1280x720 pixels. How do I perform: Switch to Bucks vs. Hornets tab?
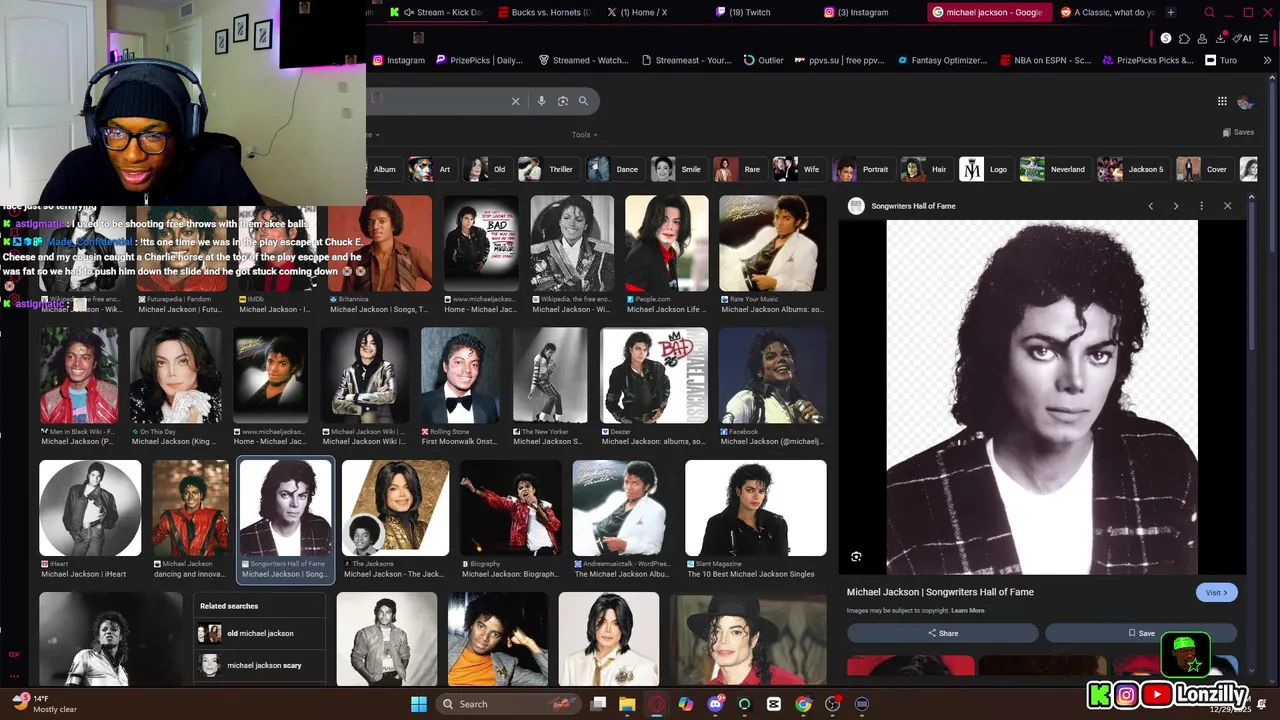pyautogui.click(x=544, y=12)
